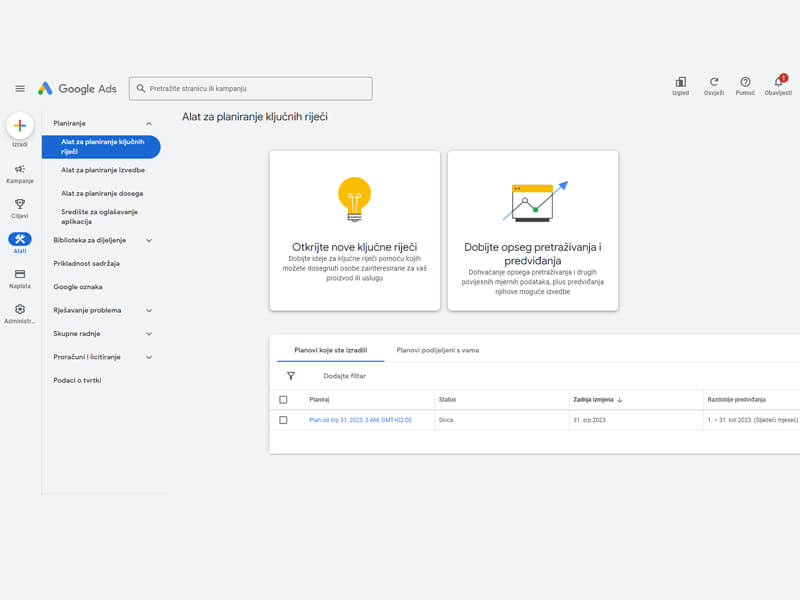Select the Alati tools icon
Viewport: 800px width, 600px height.
pyautogui.click(x=20, y=239)
